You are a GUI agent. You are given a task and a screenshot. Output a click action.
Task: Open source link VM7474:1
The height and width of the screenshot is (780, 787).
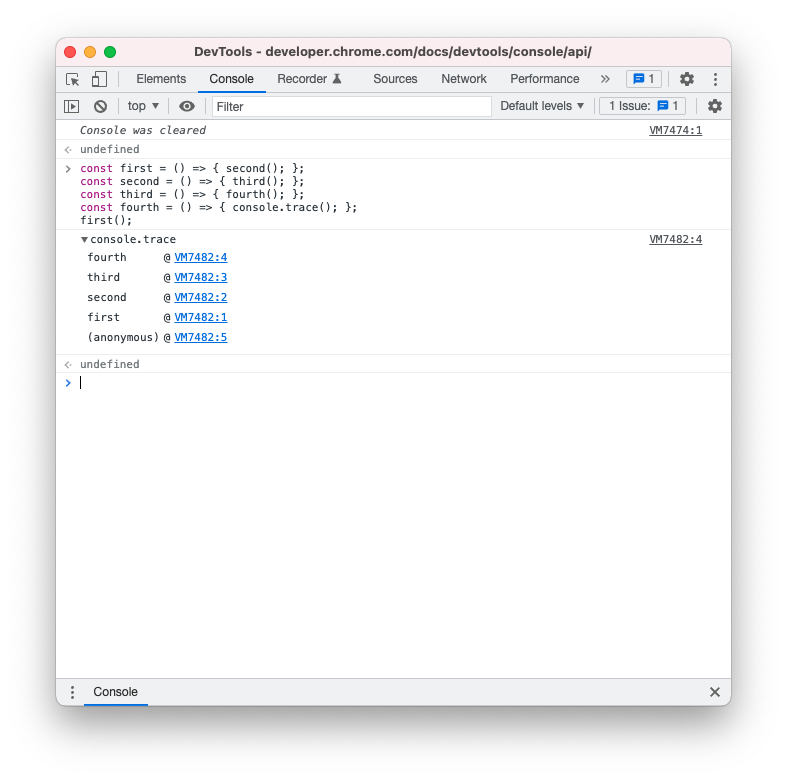click(676, 131)
